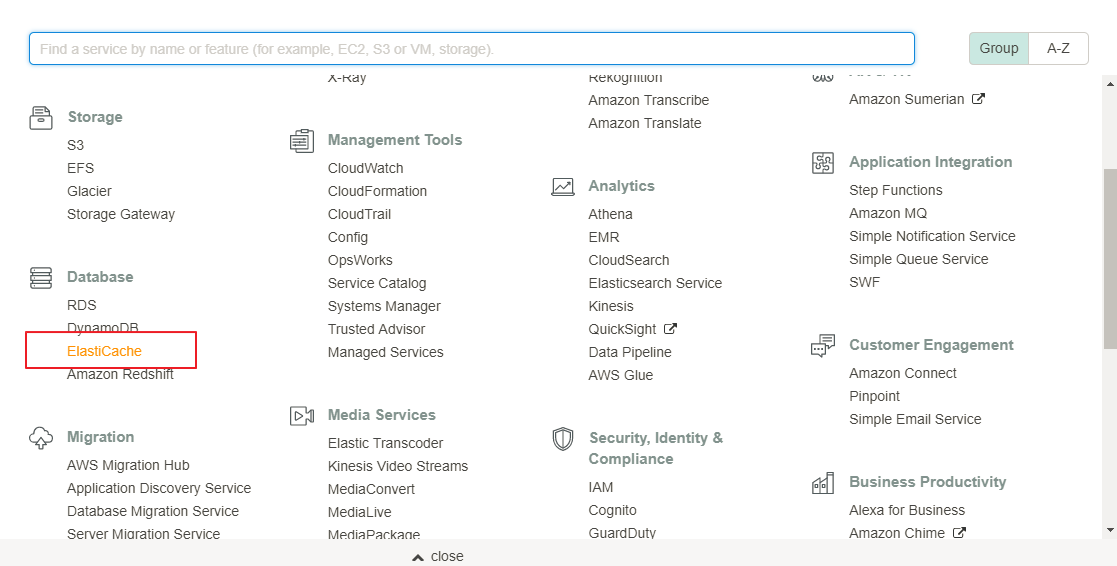Click the Media Services play icon
1117x566 pixels.
pos(302,415)
